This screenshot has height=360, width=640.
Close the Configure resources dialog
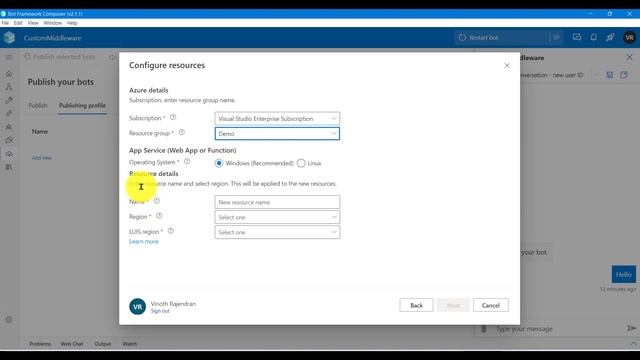pos(507,65)
